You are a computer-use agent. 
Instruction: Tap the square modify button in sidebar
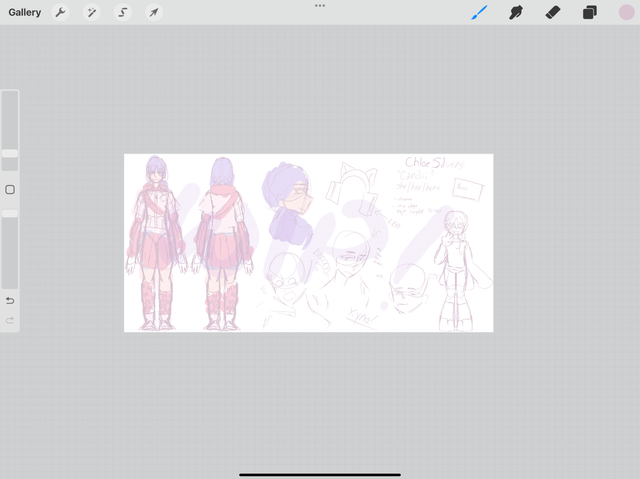pyautogui.click(x=10, y=190)
